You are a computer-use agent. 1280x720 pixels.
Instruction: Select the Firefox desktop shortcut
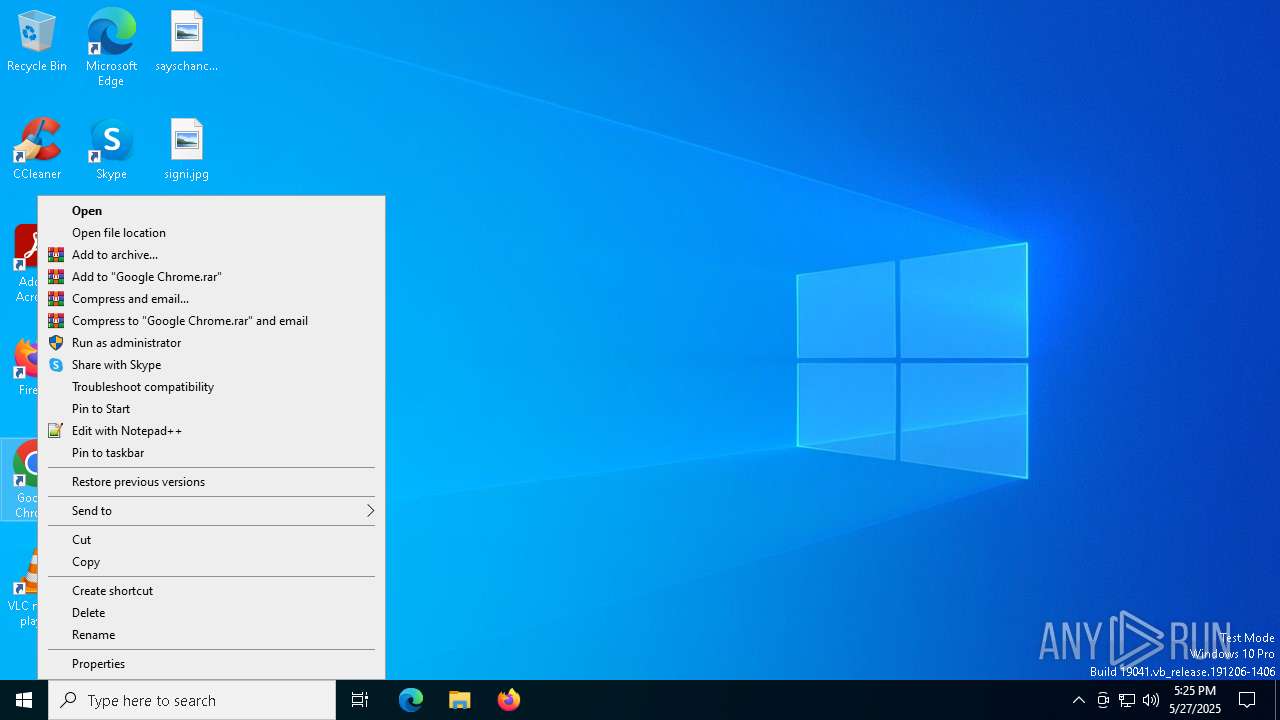point(25,366)
